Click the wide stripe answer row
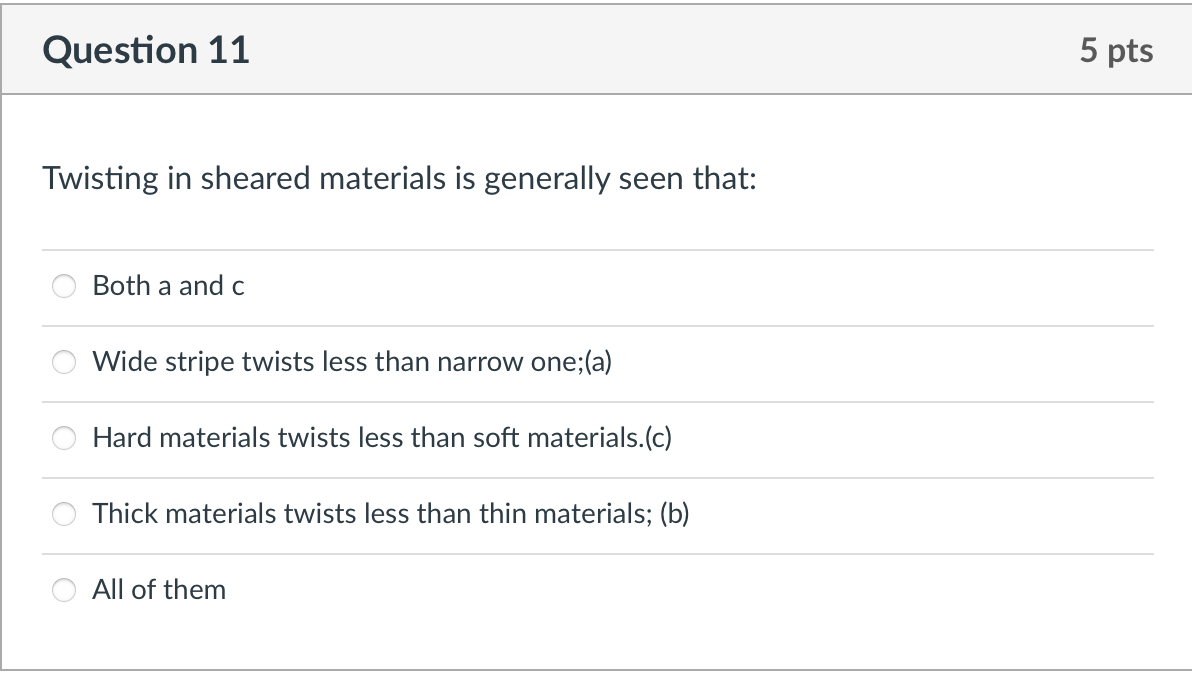The width and height of the screenshot is (1192, 682). click(353, 362)
